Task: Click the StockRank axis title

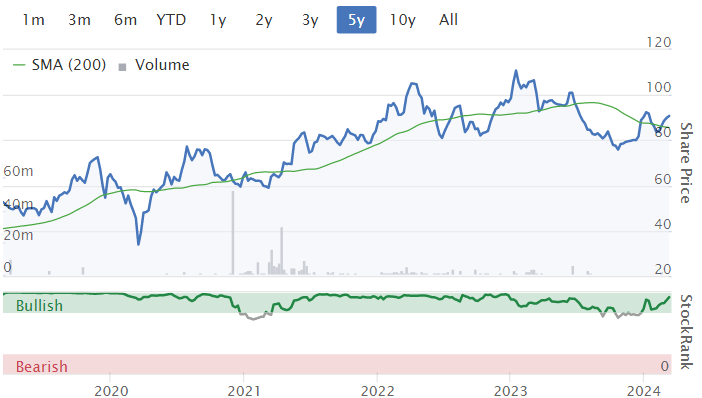Action: click(685, 332)
